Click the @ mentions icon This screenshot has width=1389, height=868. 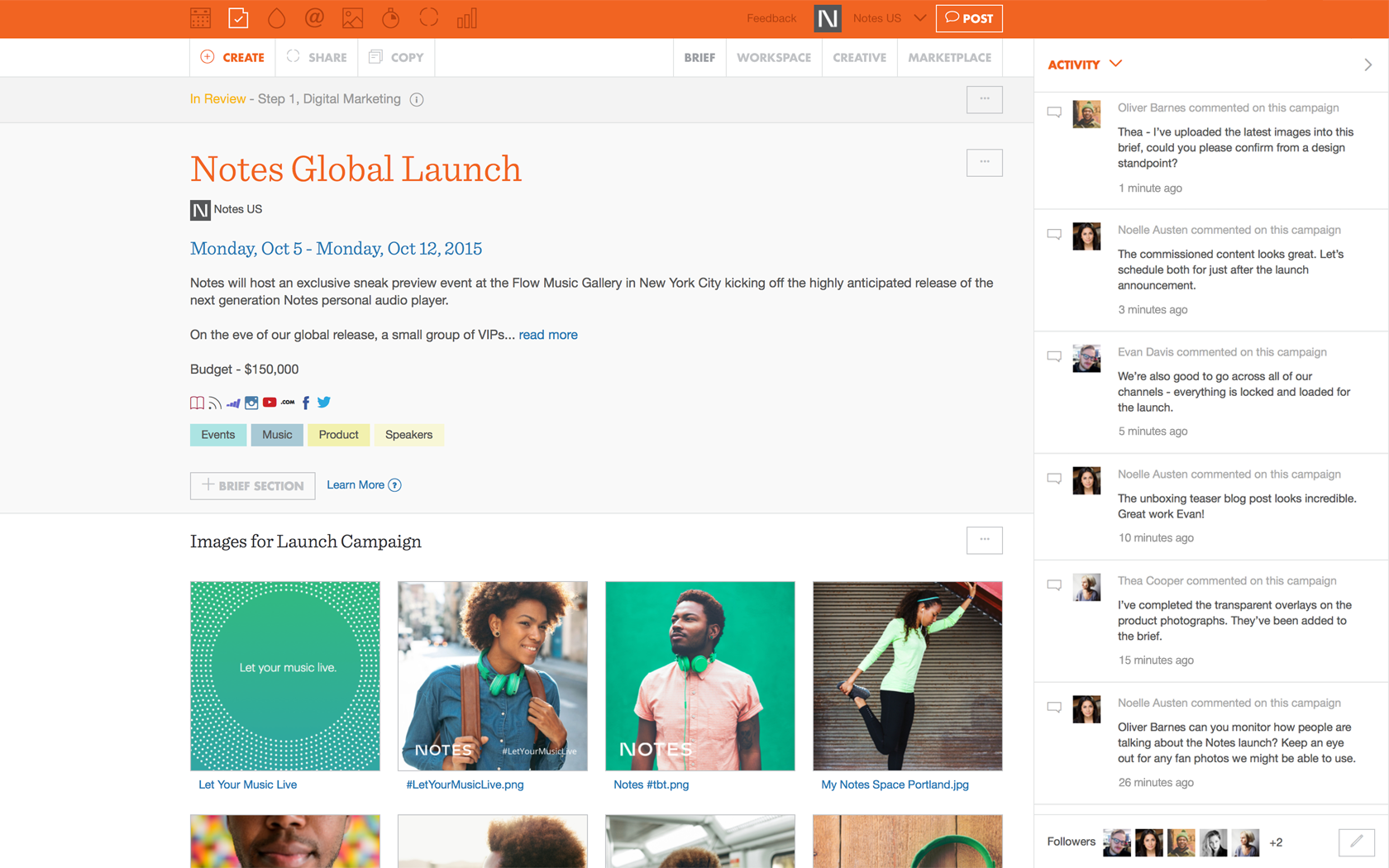314,17
